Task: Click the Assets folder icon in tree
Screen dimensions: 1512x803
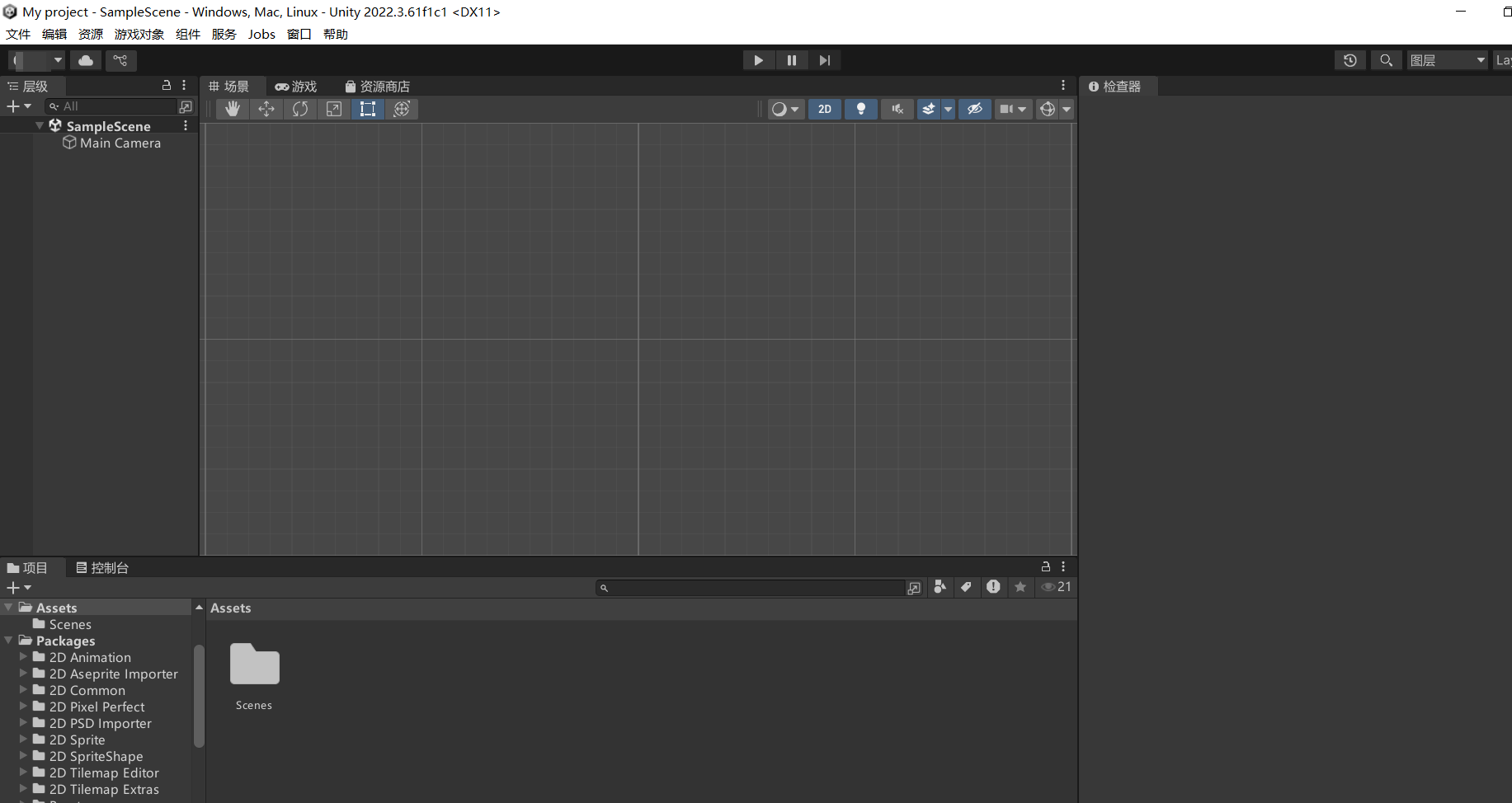Action: tap(26, 607)
